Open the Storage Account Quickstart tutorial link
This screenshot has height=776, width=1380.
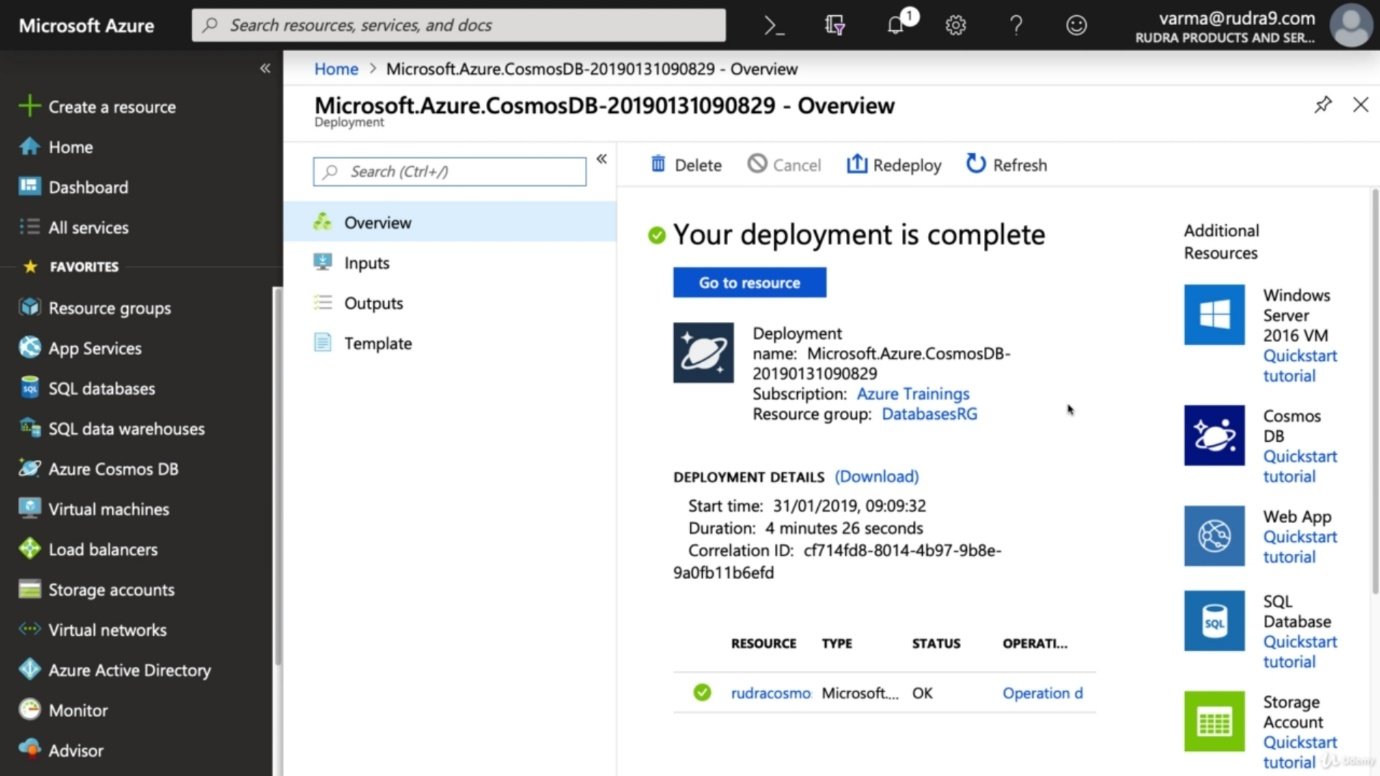point(1300,752)
